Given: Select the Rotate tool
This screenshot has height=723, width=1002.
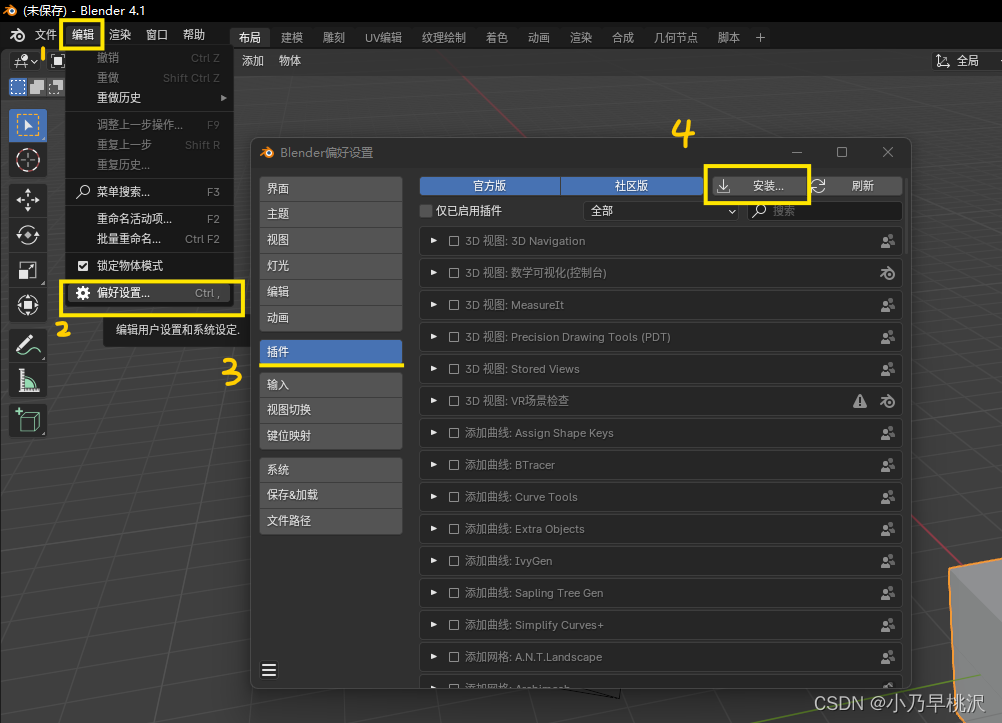Looking at the screenshot, I should [x=27, y=235].
